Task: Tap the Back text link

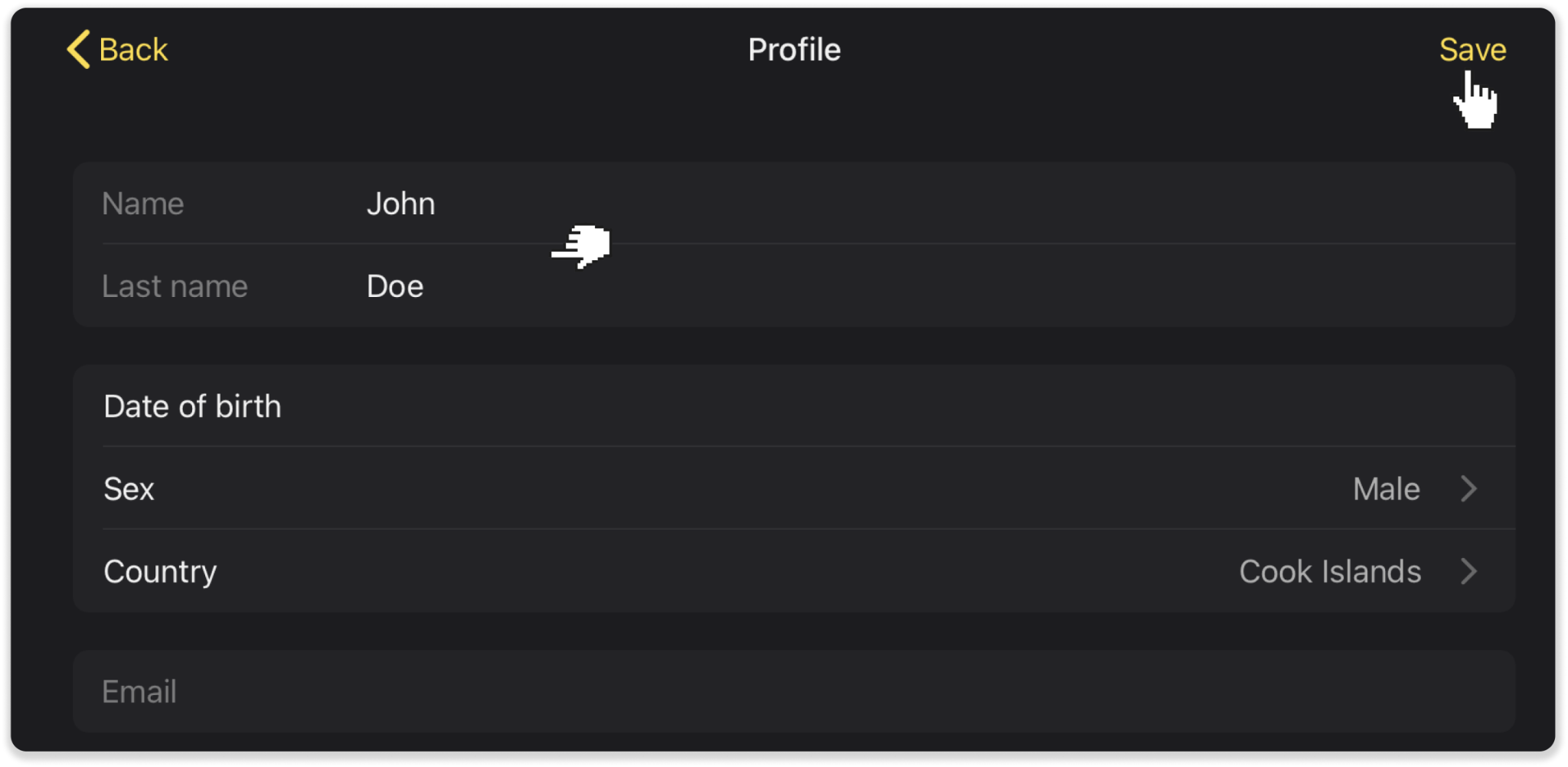Action: [133, 50]
